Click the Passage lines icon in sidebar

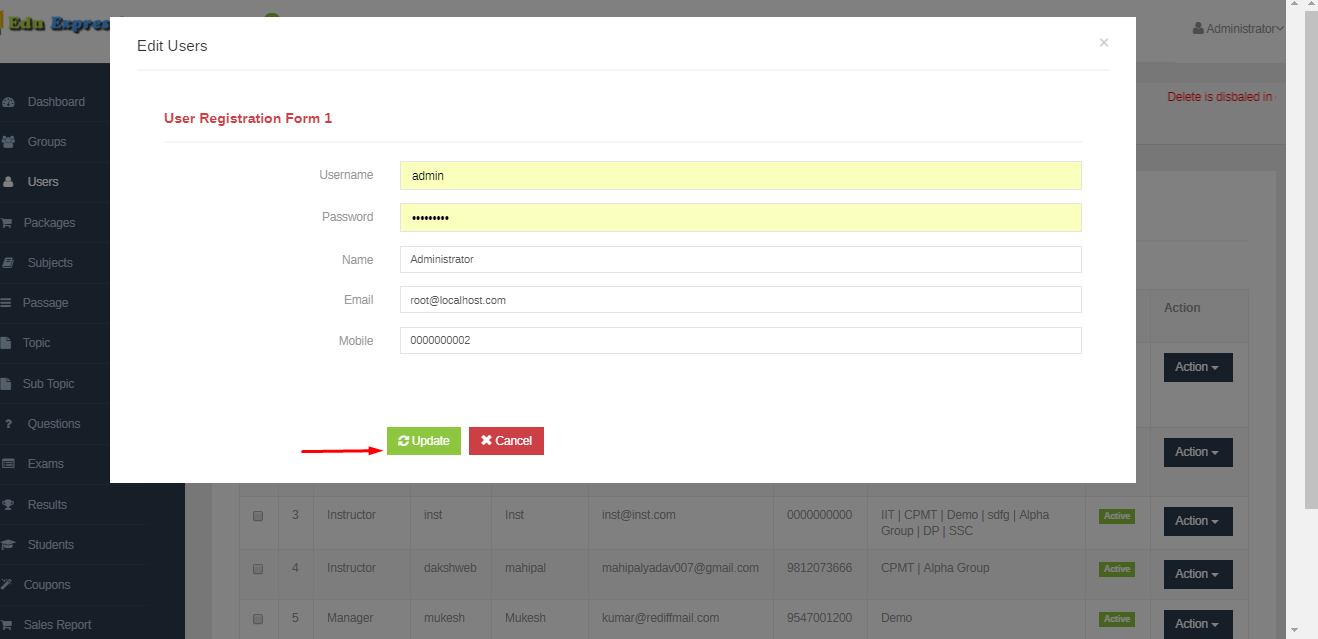tap(6, 303)
